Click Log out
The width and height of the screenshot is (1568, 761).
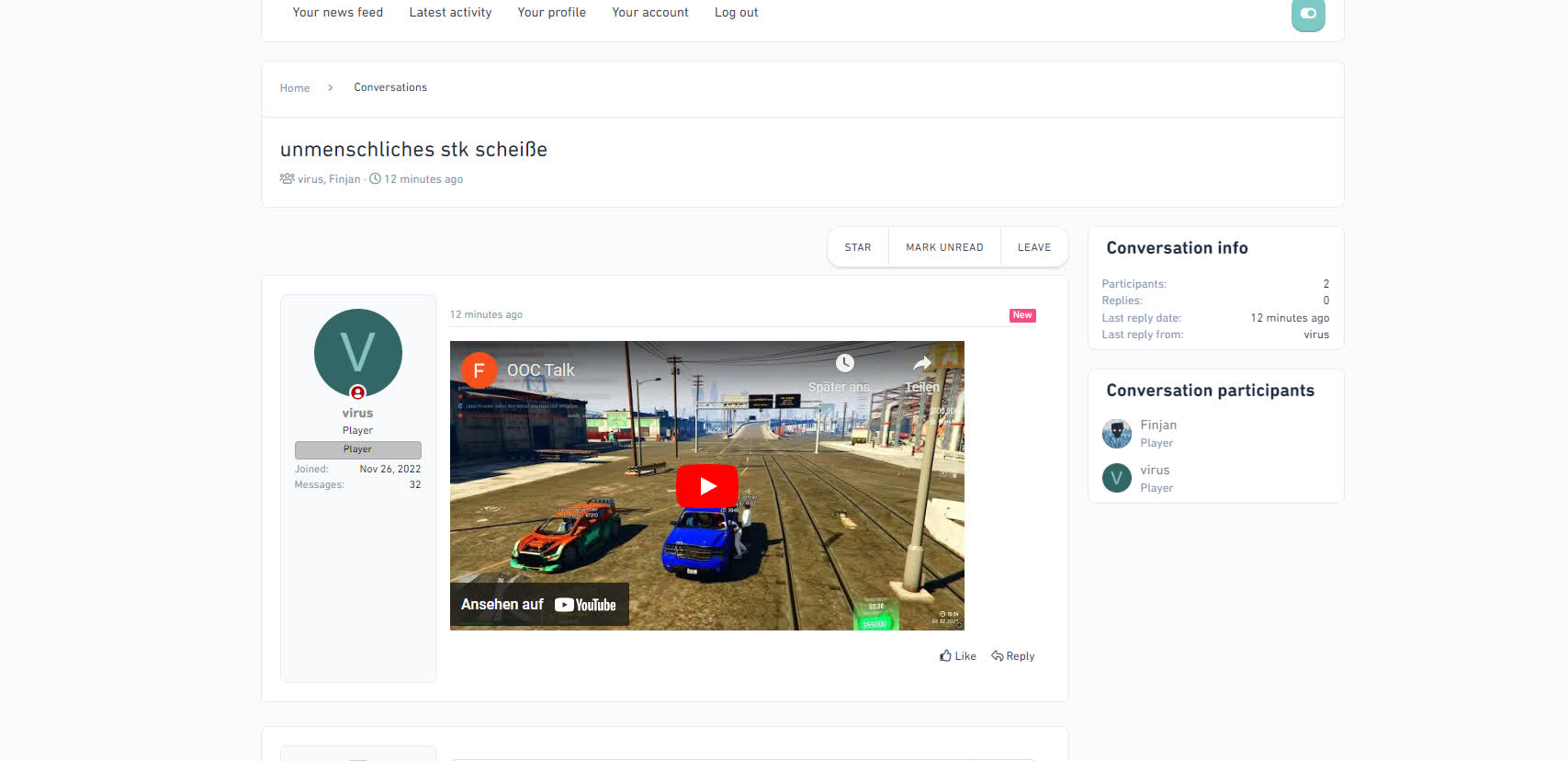736,12
